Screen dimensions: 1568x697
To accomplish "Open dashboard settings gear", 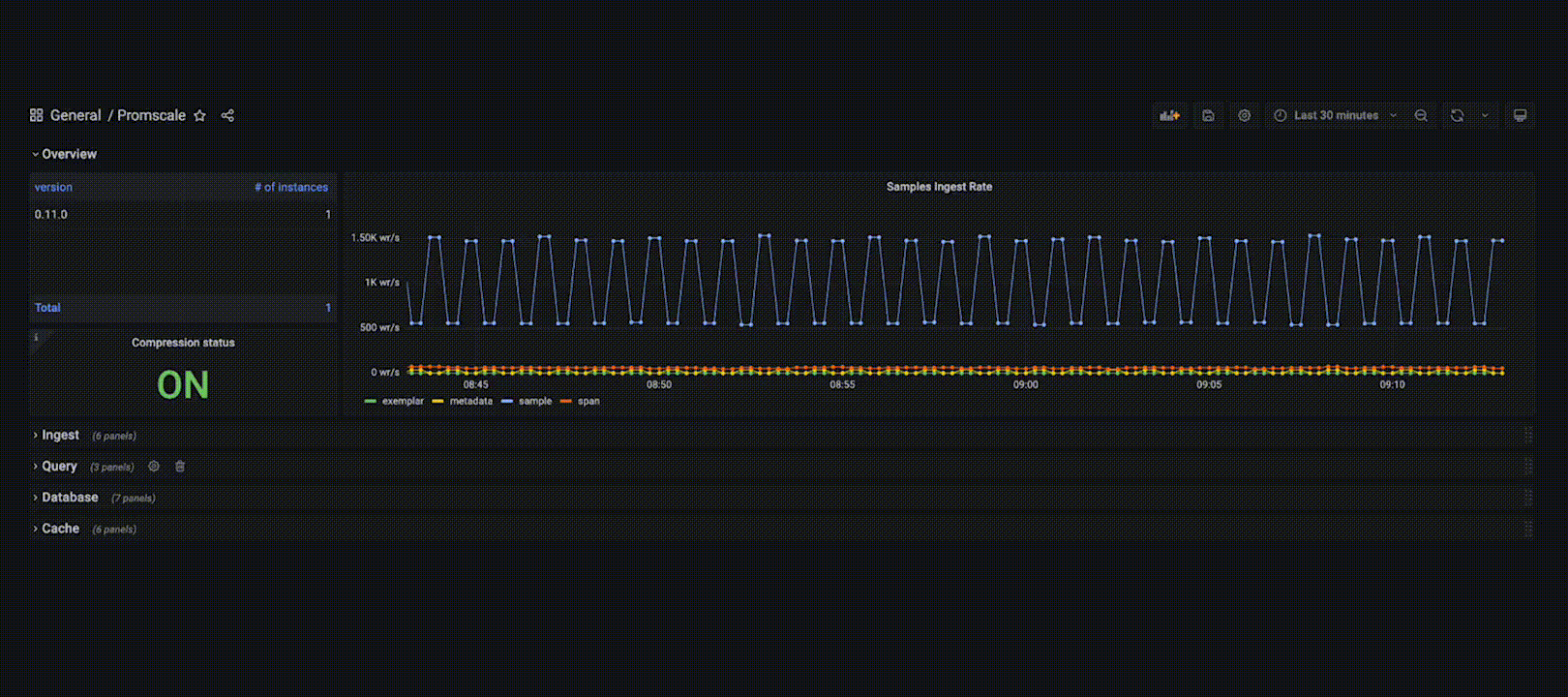I will [1245, 115].
